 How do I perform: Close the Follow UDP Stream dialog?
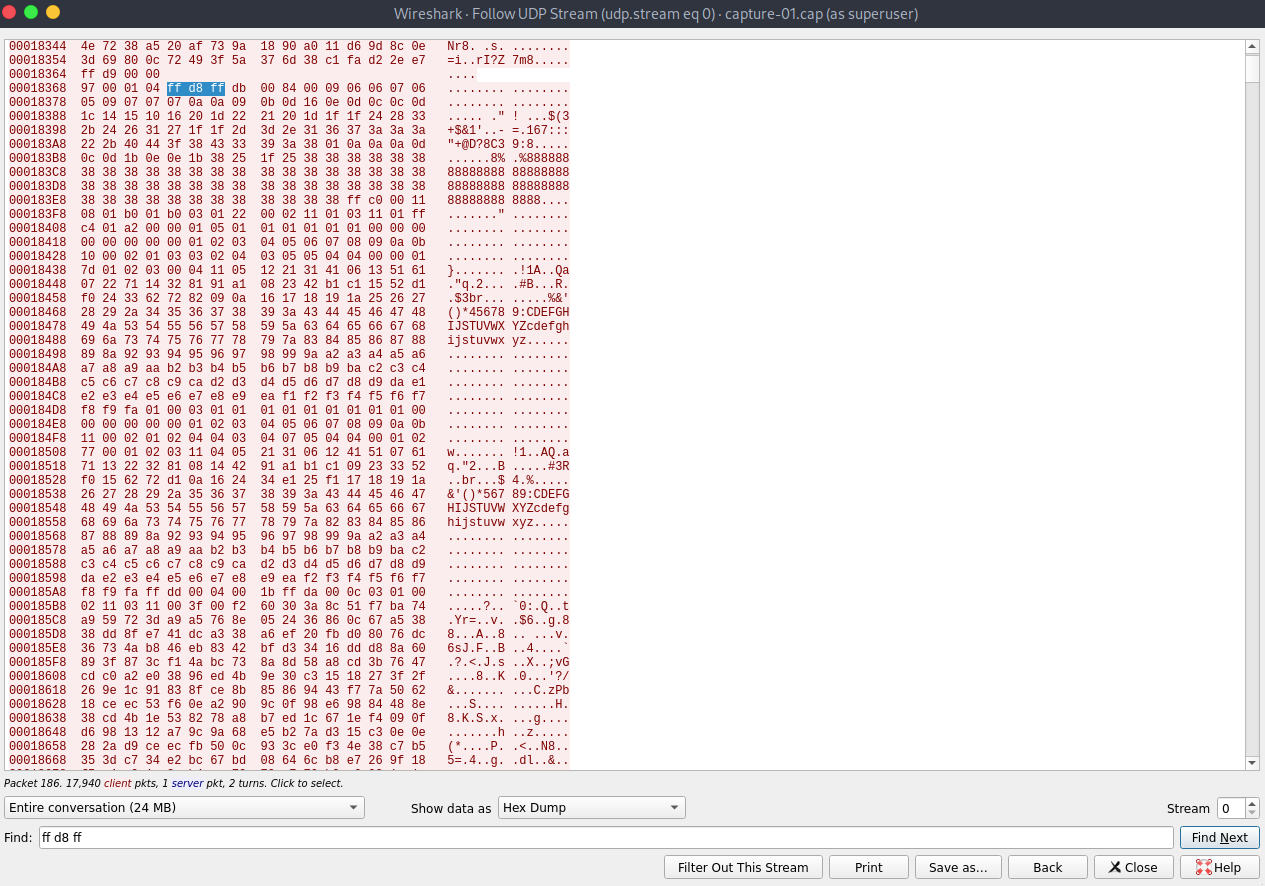click(x=1133, y=867)
